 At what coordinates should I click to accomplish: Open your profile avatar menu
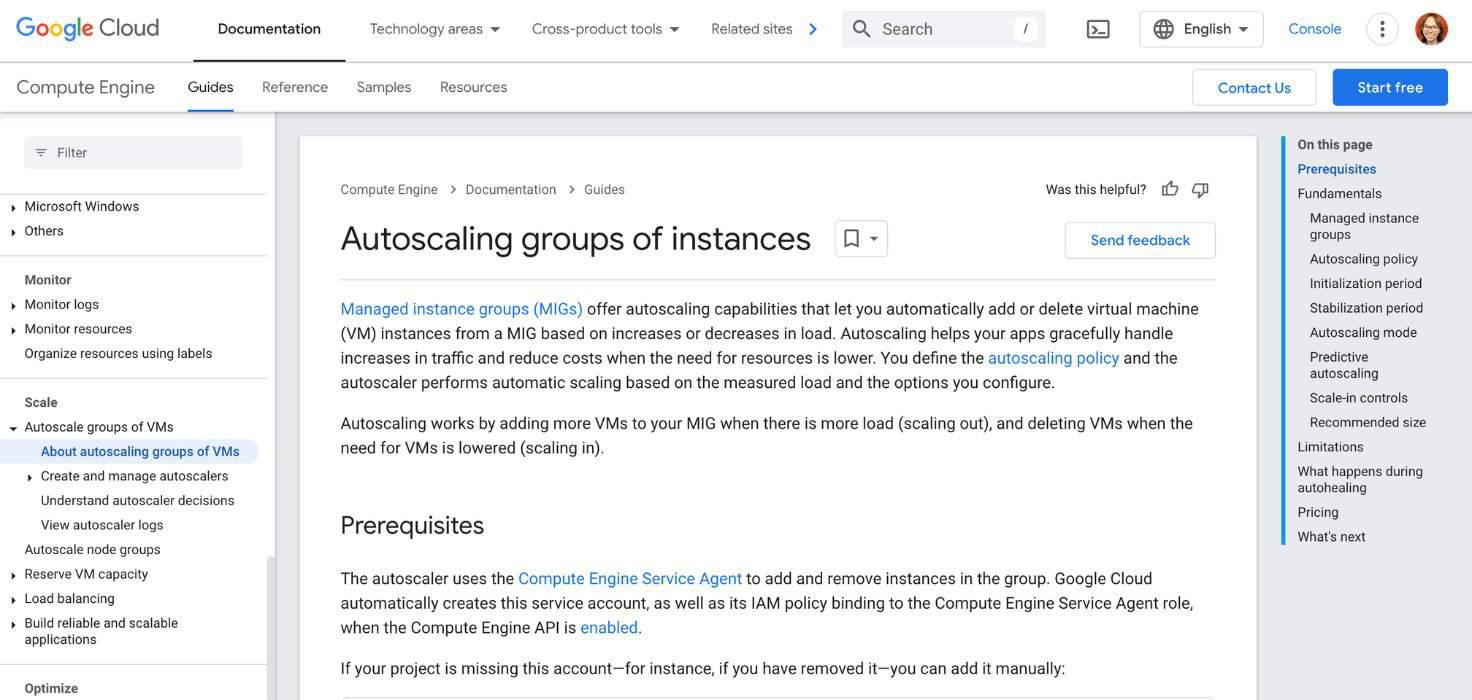(1432, 28)
